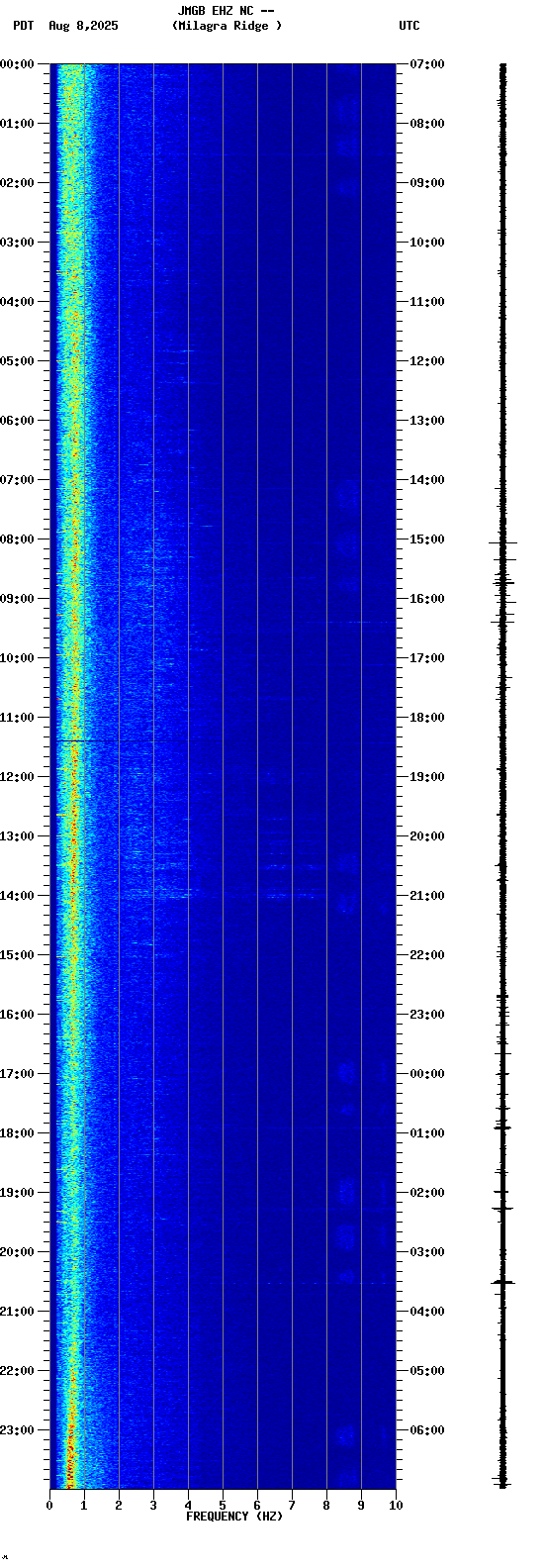Click the frequency axis tick '10'

(396, 1506)
